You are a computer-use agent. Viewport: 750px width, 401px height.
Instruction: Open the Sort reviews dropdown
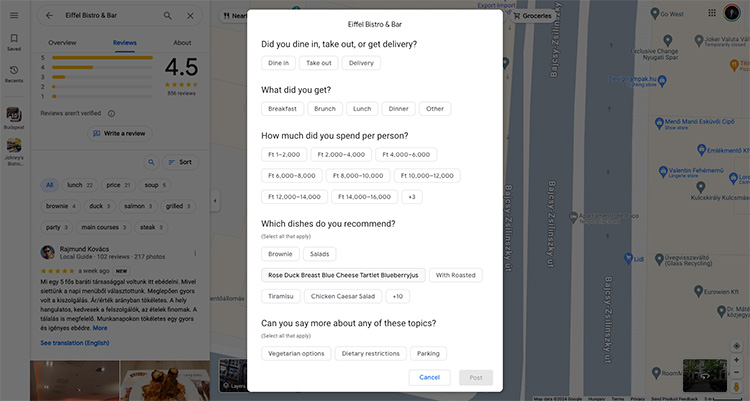click(180, 162)
